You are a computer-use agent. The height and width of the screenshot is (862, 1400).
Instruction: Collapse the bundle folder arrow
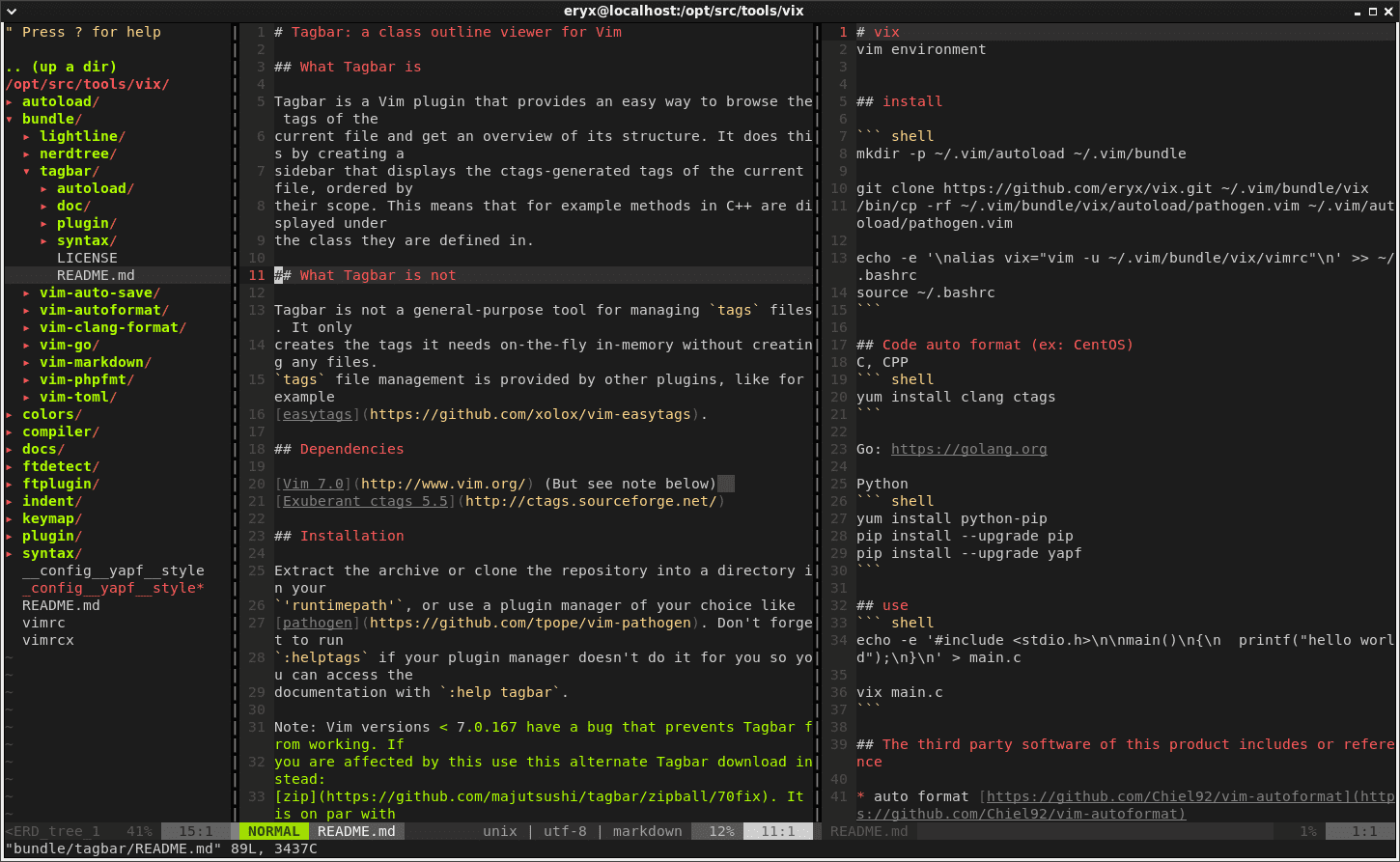pyautogui.click(x=10, y=119)
